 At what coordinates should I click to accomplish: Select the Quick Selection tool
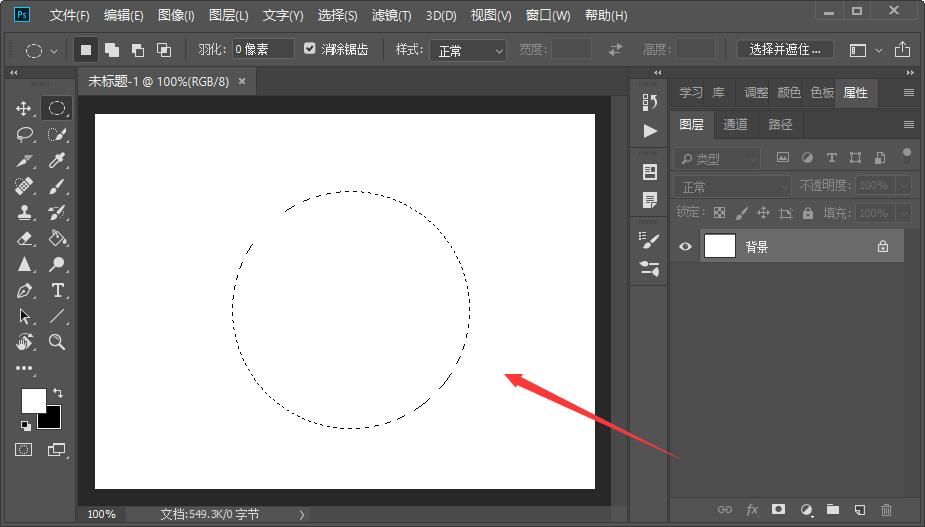[x=57, y=135]
